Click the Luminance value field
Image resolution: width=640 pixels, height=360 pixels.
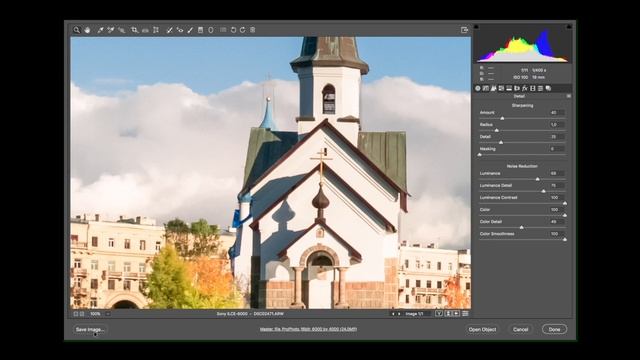click(x=557, y=173)
